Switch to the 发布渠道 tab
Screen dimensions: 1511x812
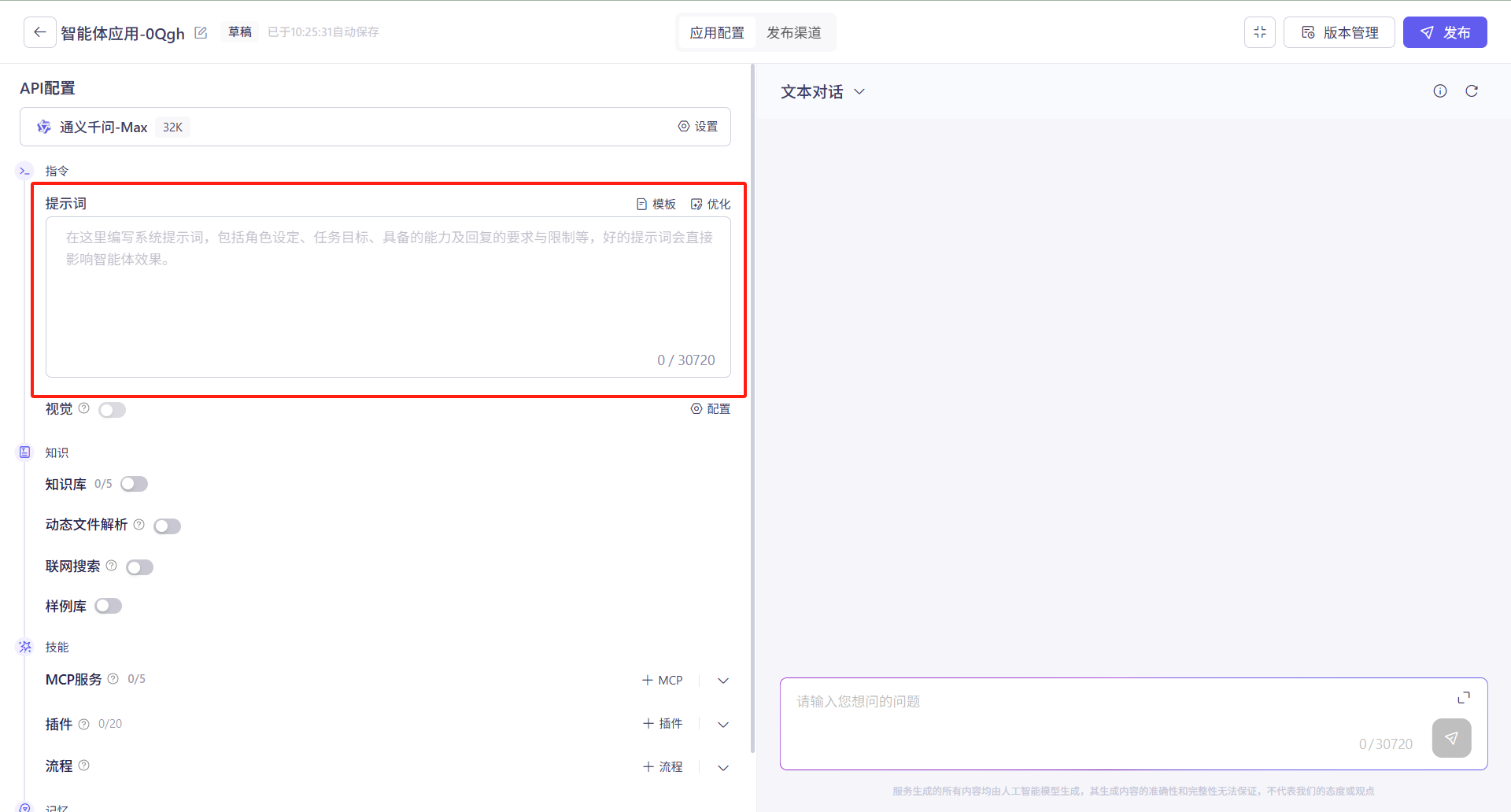pyautogui.click(x=794, y=32)
